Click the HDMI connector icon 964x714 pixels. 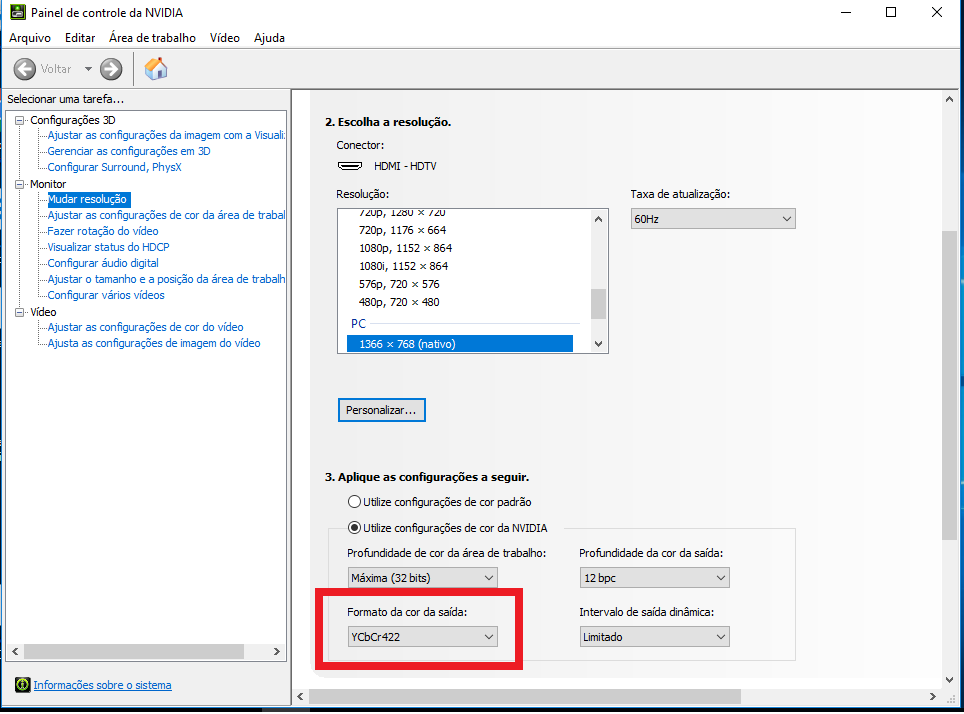pos(350,166)
